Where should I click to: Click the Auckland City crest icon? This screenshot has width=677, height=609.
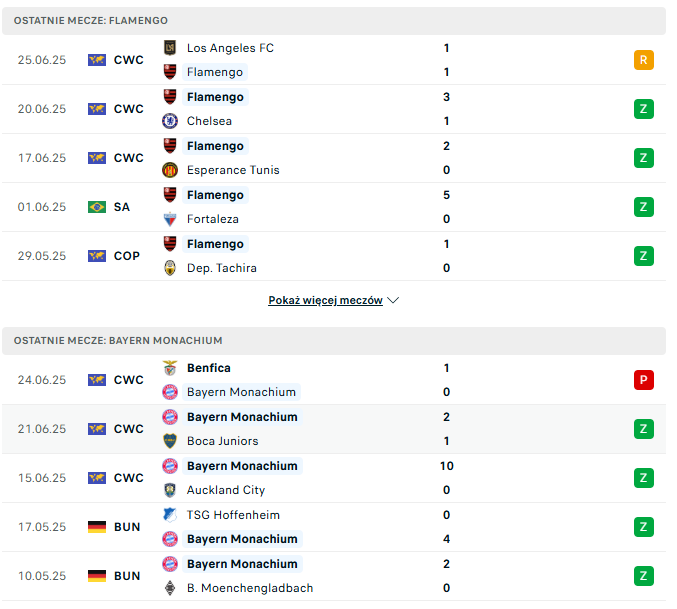click(170, 490)
